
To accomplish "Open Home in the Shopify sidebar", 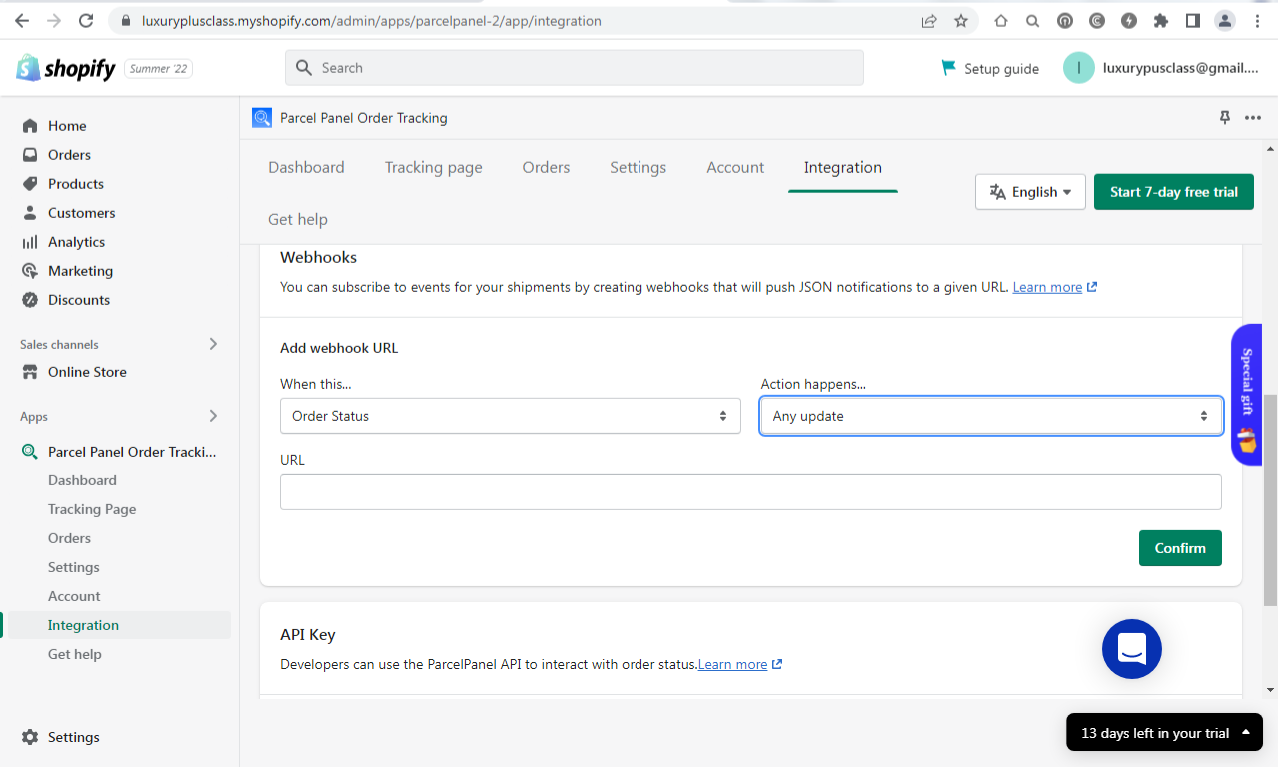I will coord(67,126).
